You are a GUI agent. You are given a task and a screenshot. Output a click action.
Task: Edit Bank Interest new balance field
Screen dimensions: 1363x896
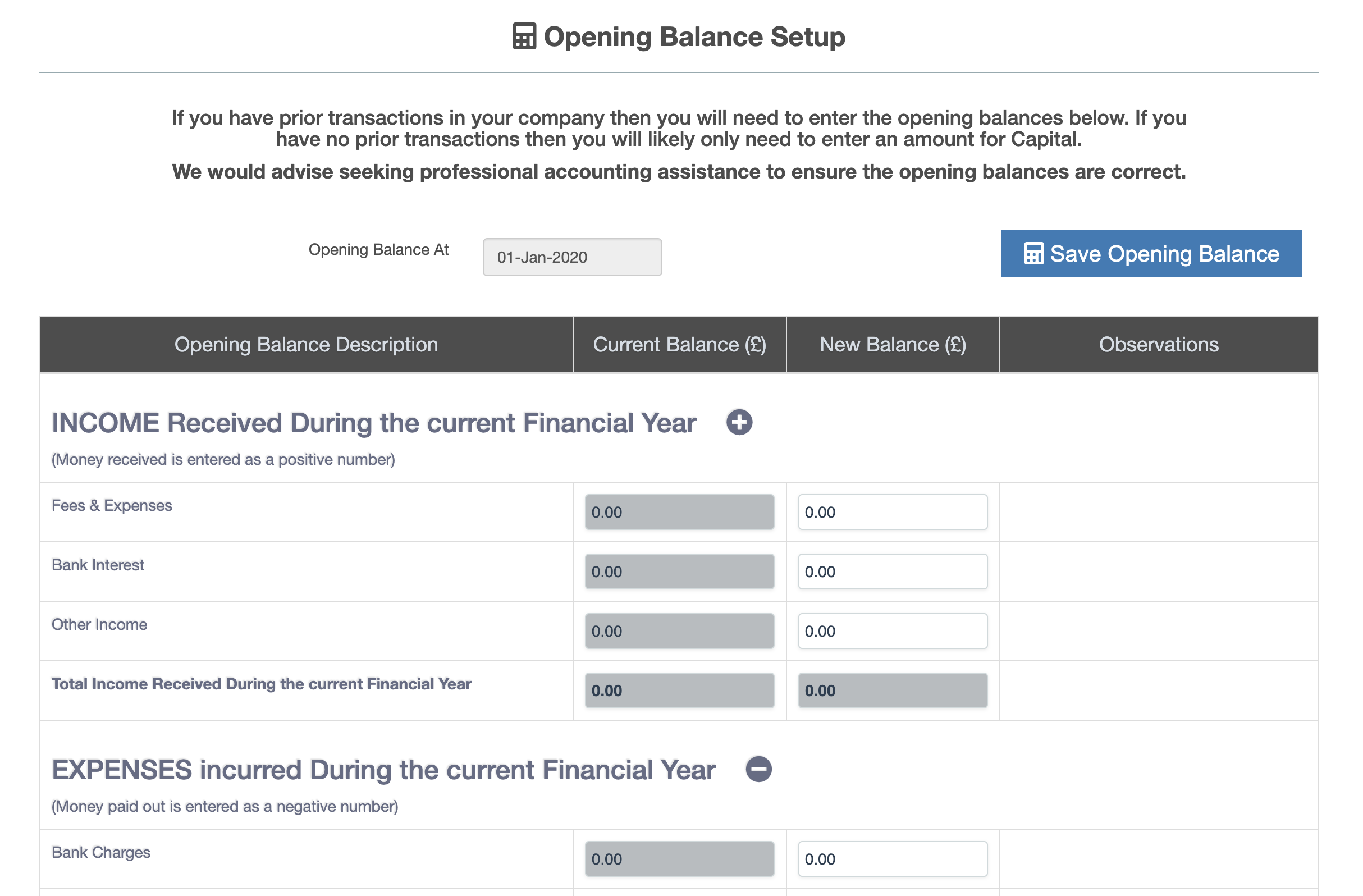click(893, 572)
